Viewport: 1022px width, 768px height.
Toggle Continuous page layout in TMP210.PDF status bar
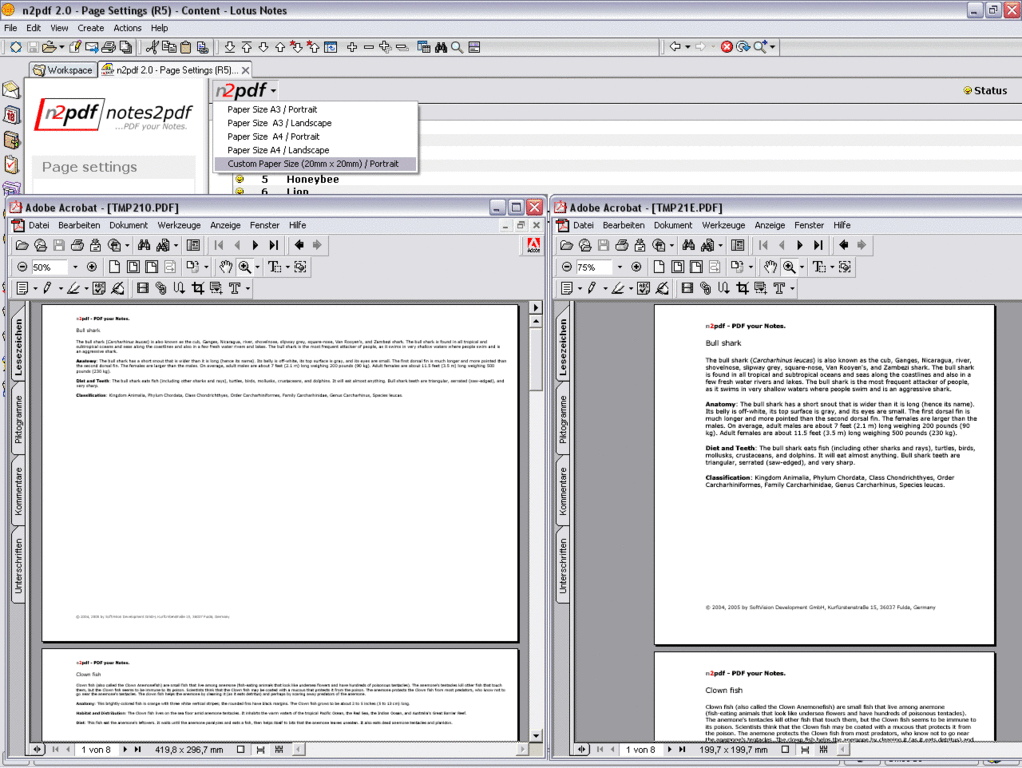click(260, 750)
